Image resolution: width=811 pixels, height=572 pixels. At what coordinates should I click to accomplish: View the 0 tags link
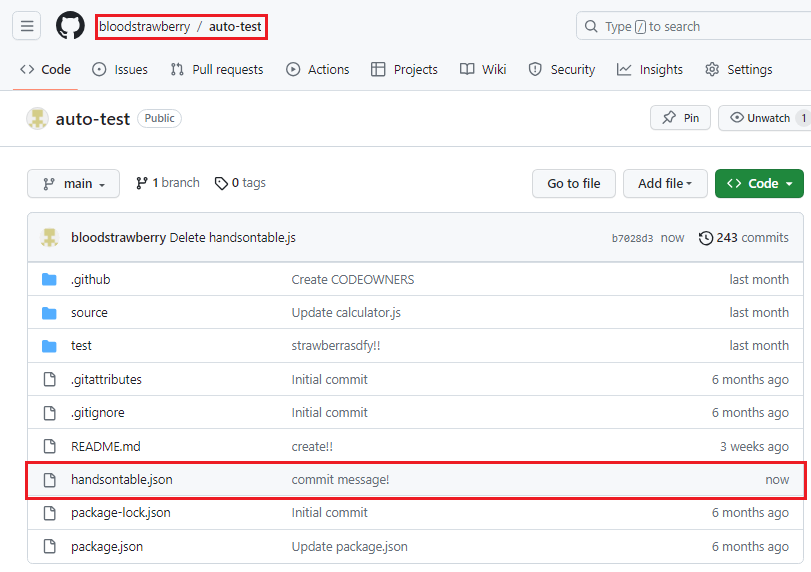click(240, 183)
